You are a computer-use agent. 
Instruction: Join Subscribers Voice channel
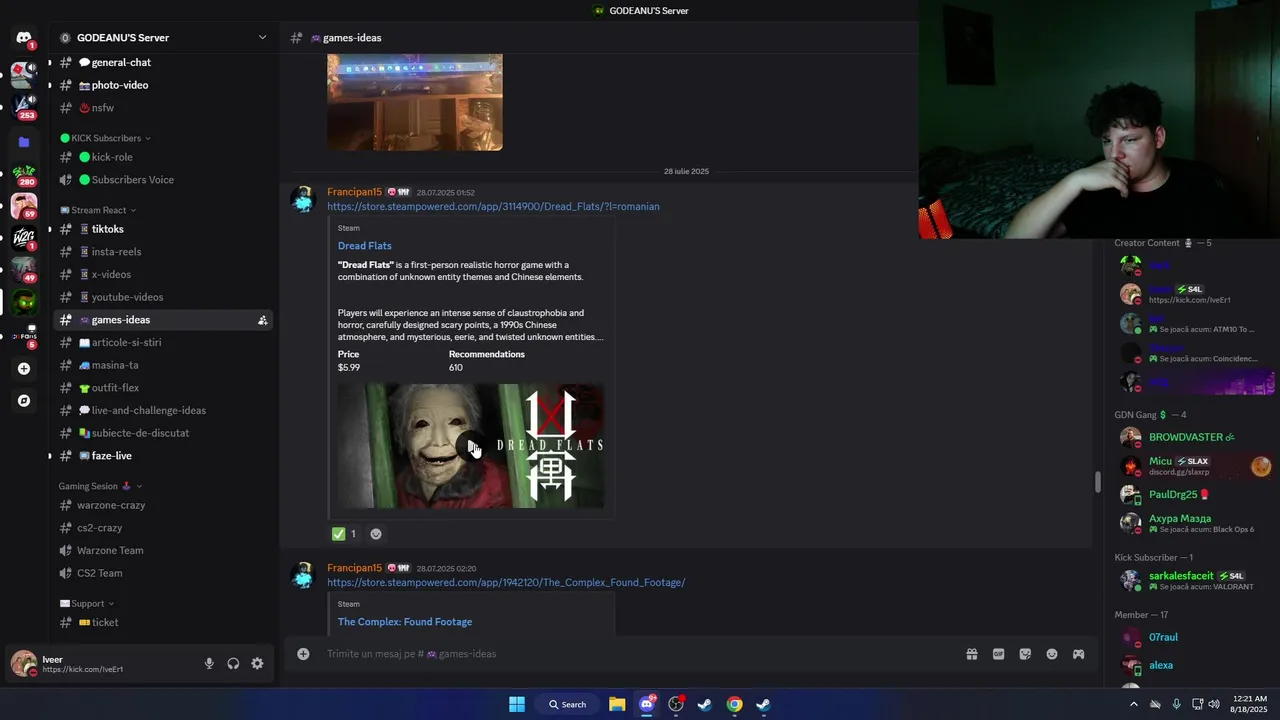[x=164, y=180]
